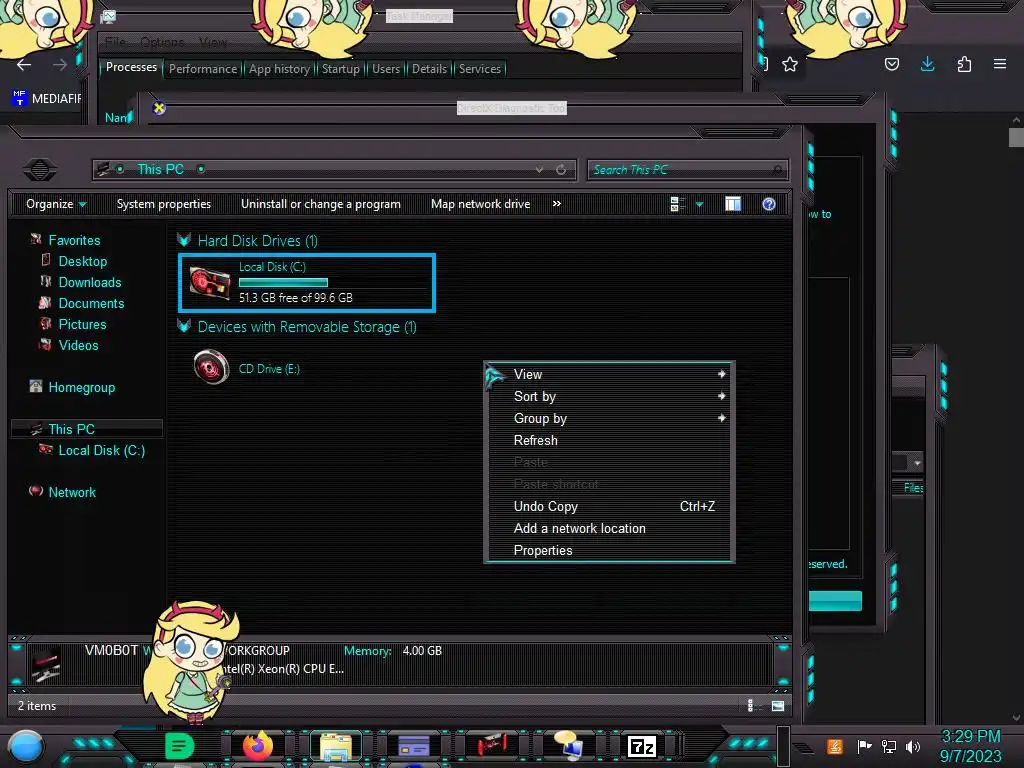
Task: Open Downloads under Favorites
Action: pos(90,282)
